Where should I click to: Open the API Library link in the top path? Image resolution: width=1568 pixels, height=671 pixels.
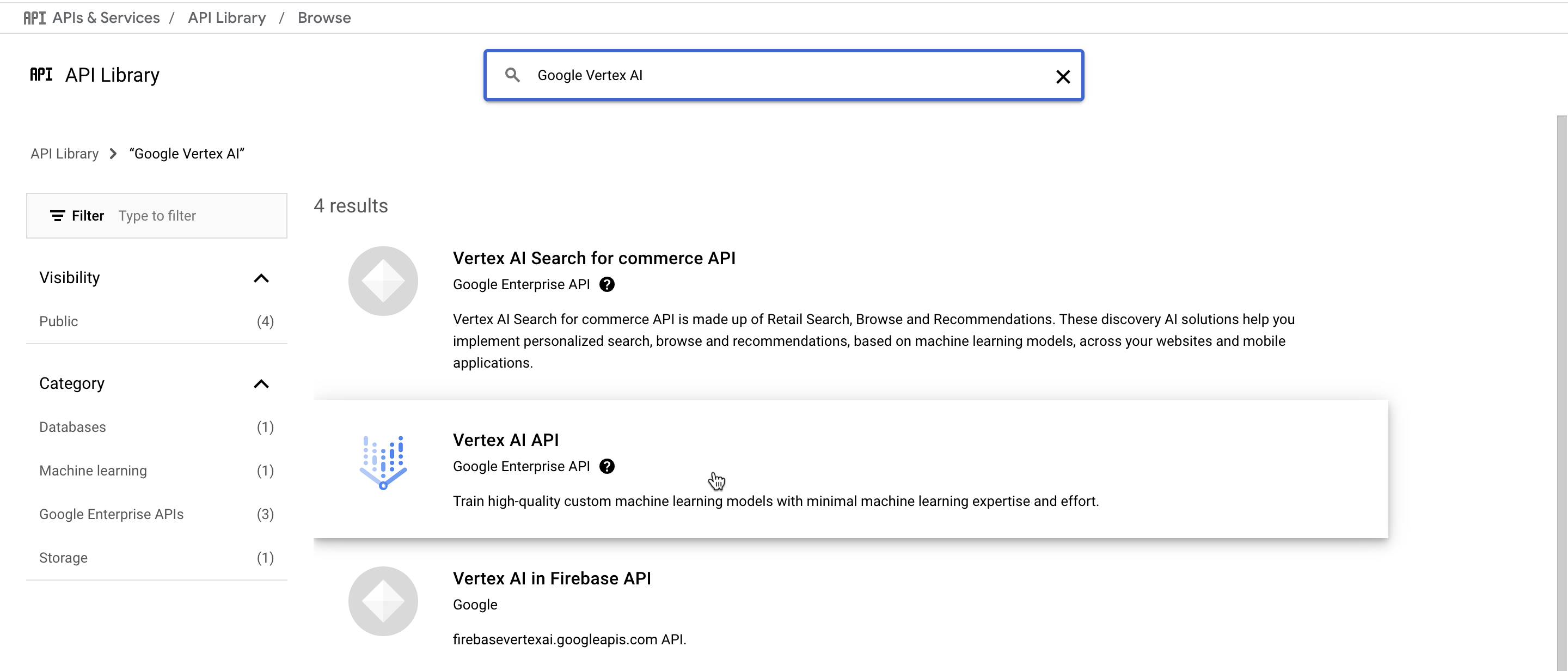click(x=226, y=17)
